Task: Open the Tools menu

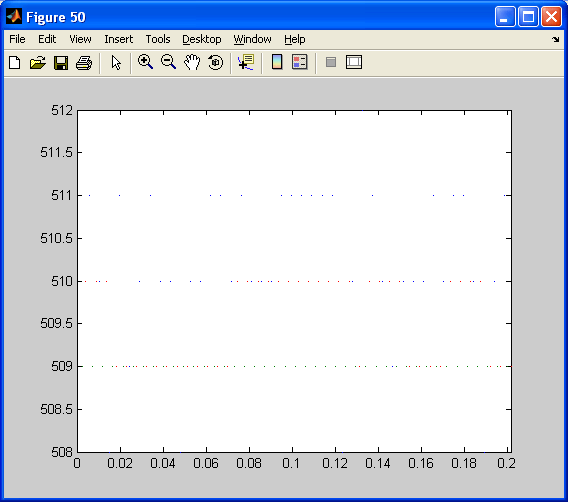Action: [158, 39]
